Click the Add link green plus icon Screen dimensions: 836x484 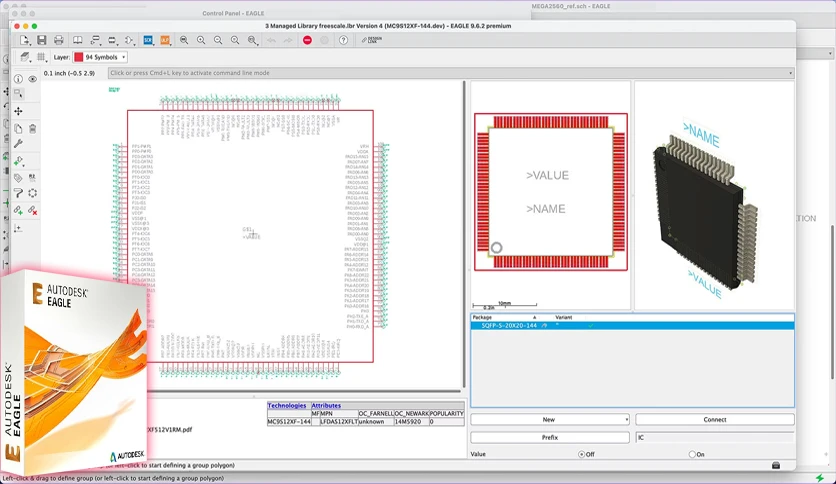[18, 211]
